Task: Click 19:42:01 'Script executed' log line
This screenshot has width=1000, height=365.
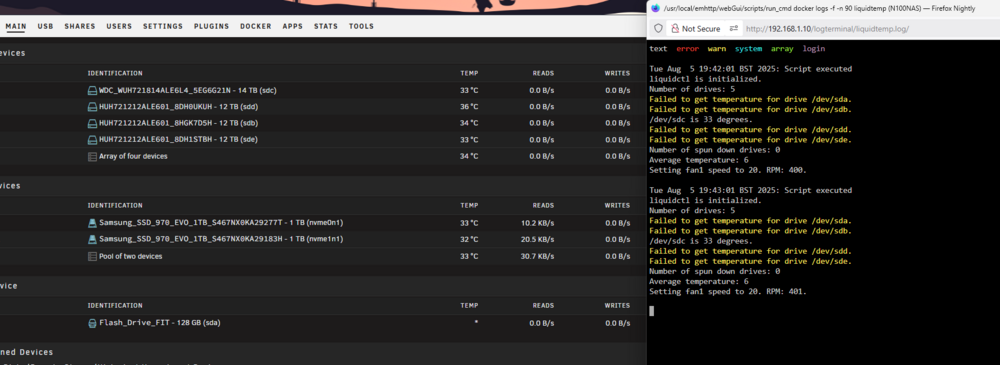Action: tap(750, 69)
